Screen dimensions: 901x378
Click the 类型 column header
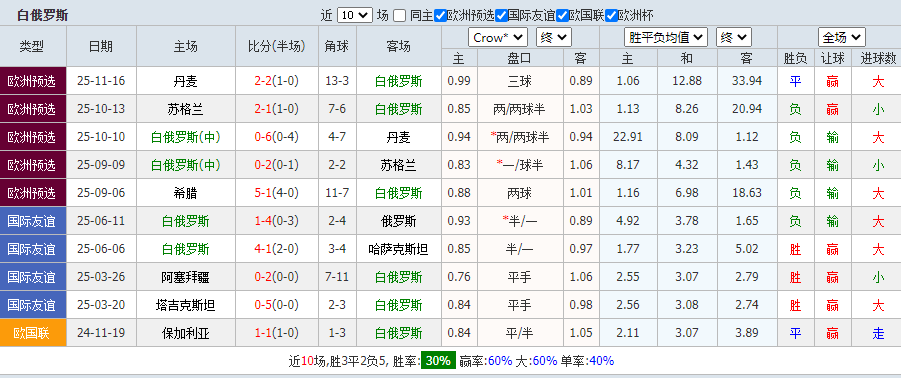[x=33, y=47]
